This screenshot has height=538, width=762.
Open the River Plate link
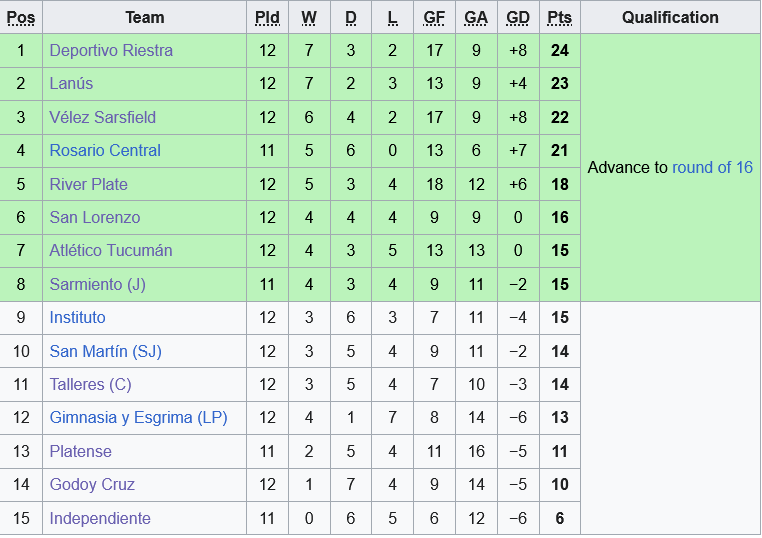88,184
